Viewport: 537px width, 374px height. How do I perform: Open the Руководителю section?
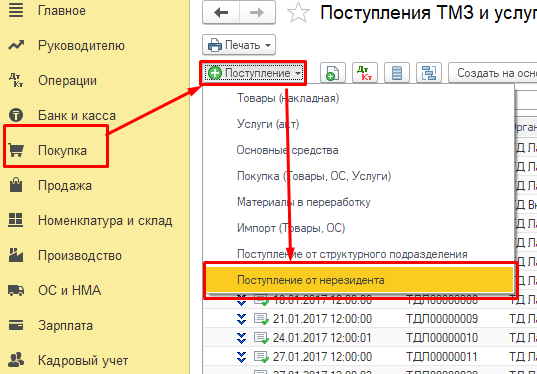[x=81, y=46]
